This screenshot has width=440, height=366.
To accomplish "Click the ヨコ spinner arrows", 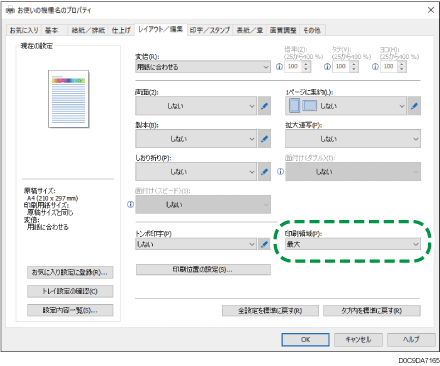I will pyautogui.click(x=402, y=67).
